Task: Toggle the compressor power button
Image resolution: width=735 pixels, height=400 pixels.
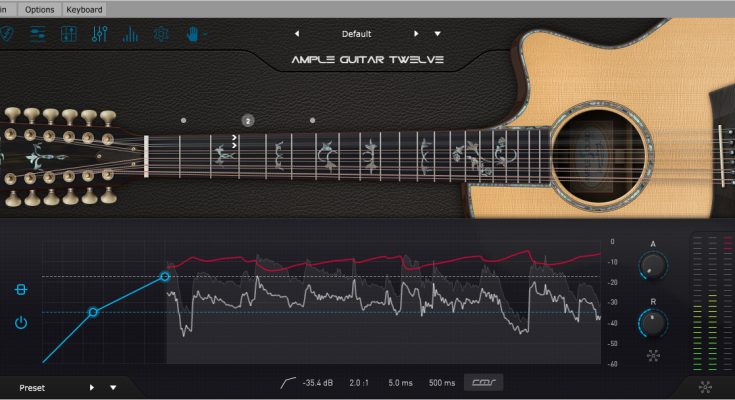Action: (21, 322)
